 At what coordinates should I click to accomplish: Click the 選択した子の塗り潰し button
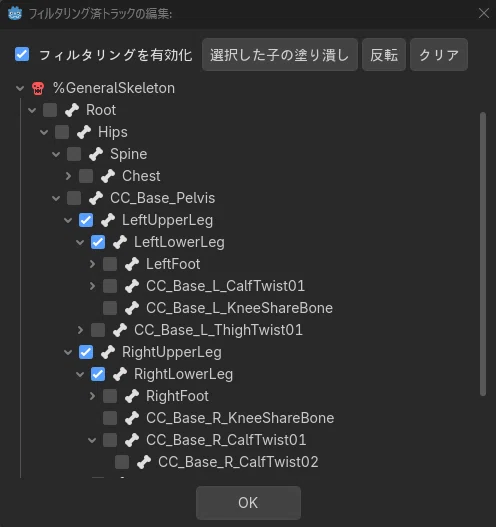pos(280,55)
